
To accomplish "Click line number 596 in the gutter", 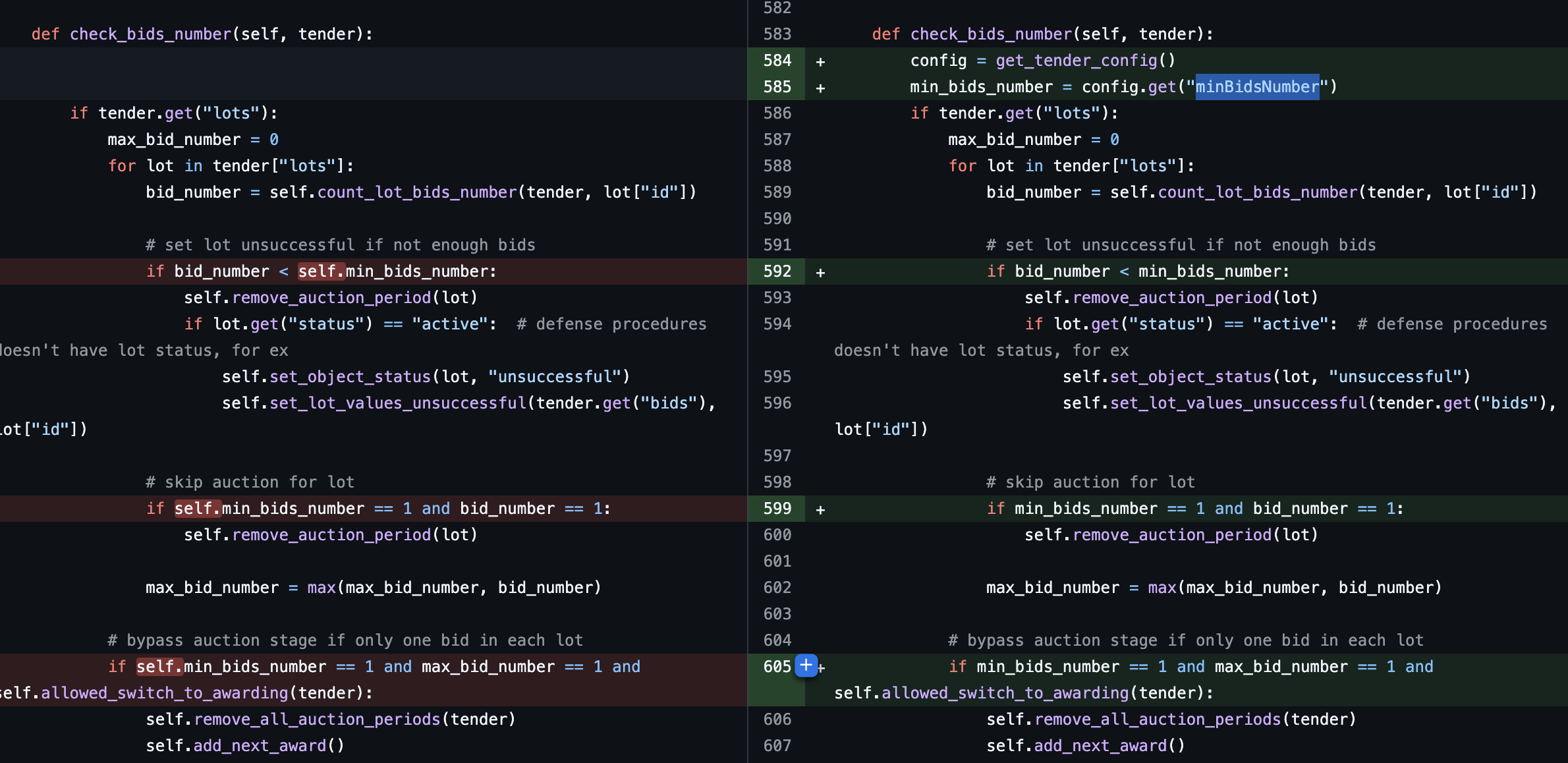I will click(x=777, y=403).
